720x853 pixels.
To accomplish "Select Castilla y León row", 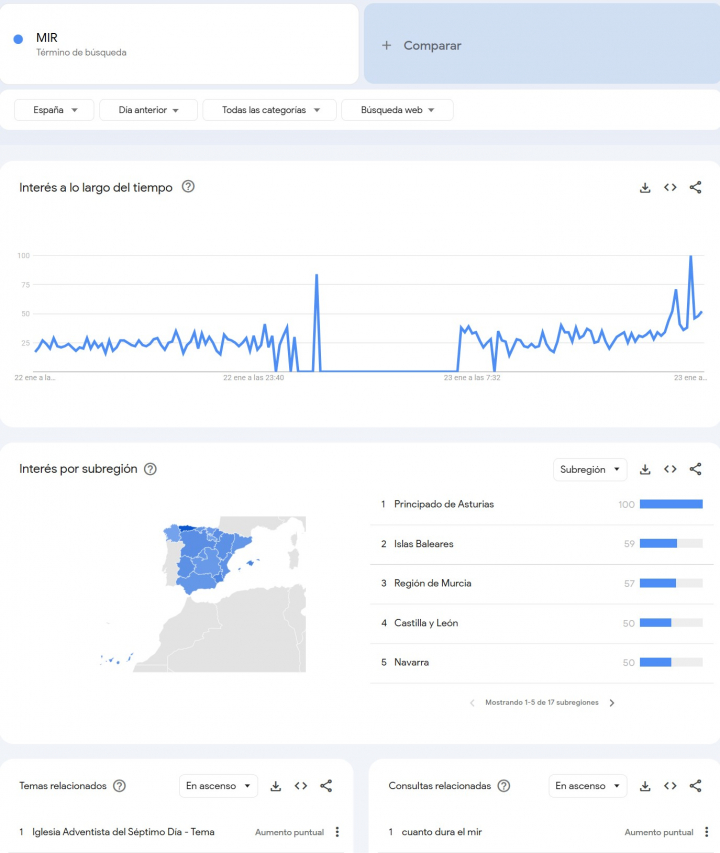I will coord(542,623).
